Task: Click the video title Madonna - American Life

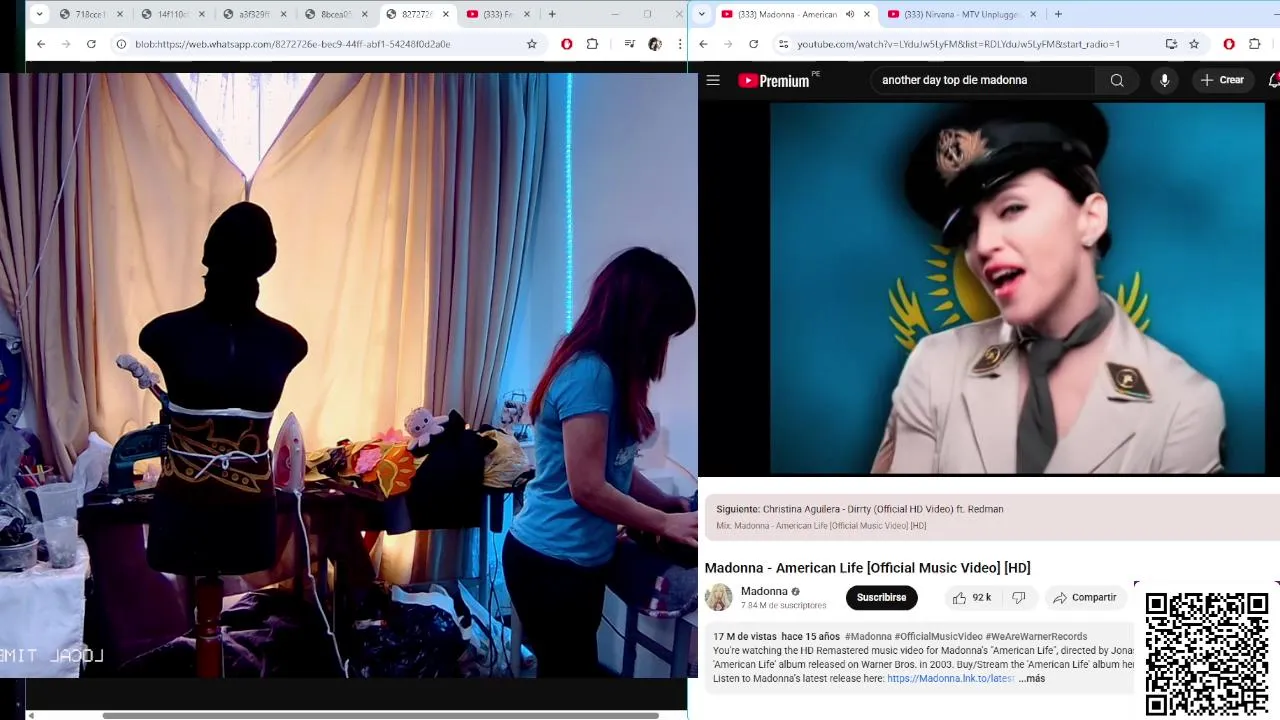Action: [x=867, y=568]
